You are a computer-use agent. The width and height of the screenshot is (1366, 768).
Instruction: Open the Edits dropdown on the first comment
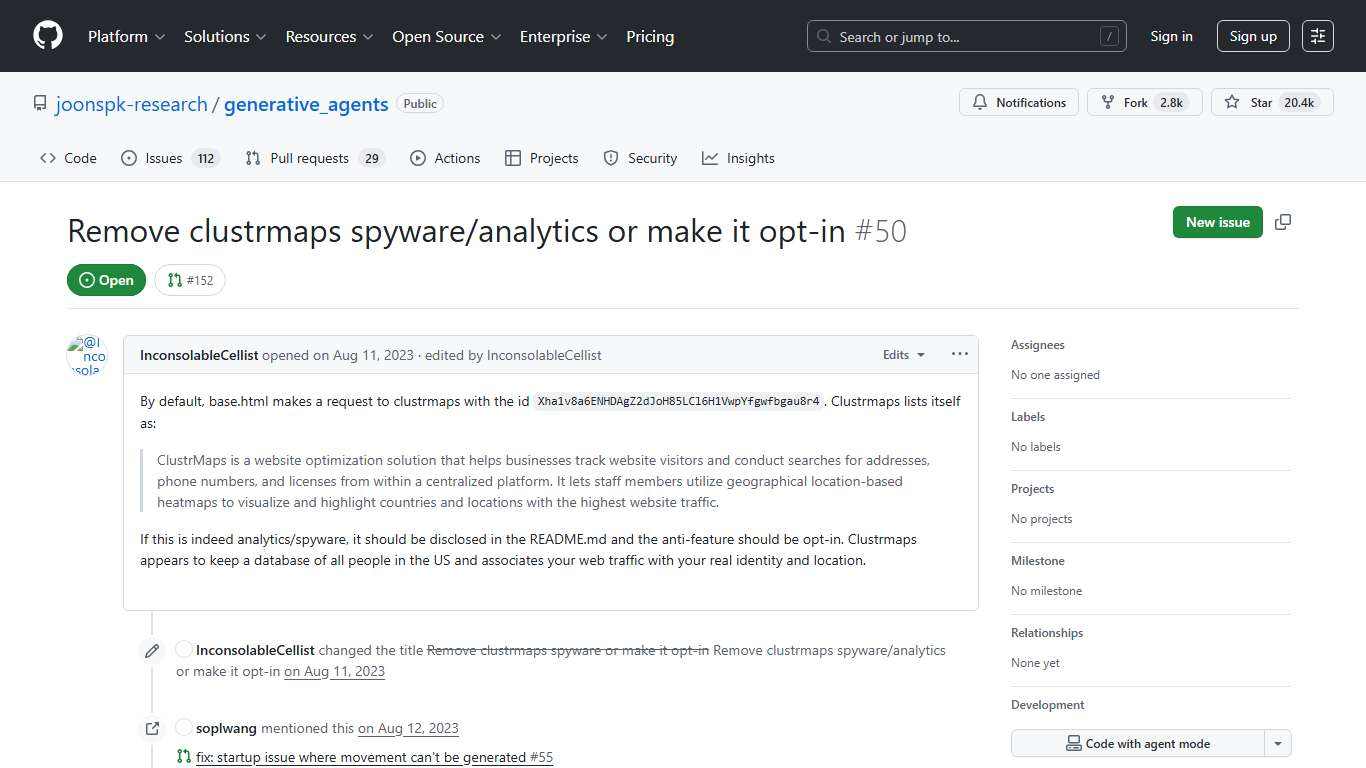[x=902, y=354]
